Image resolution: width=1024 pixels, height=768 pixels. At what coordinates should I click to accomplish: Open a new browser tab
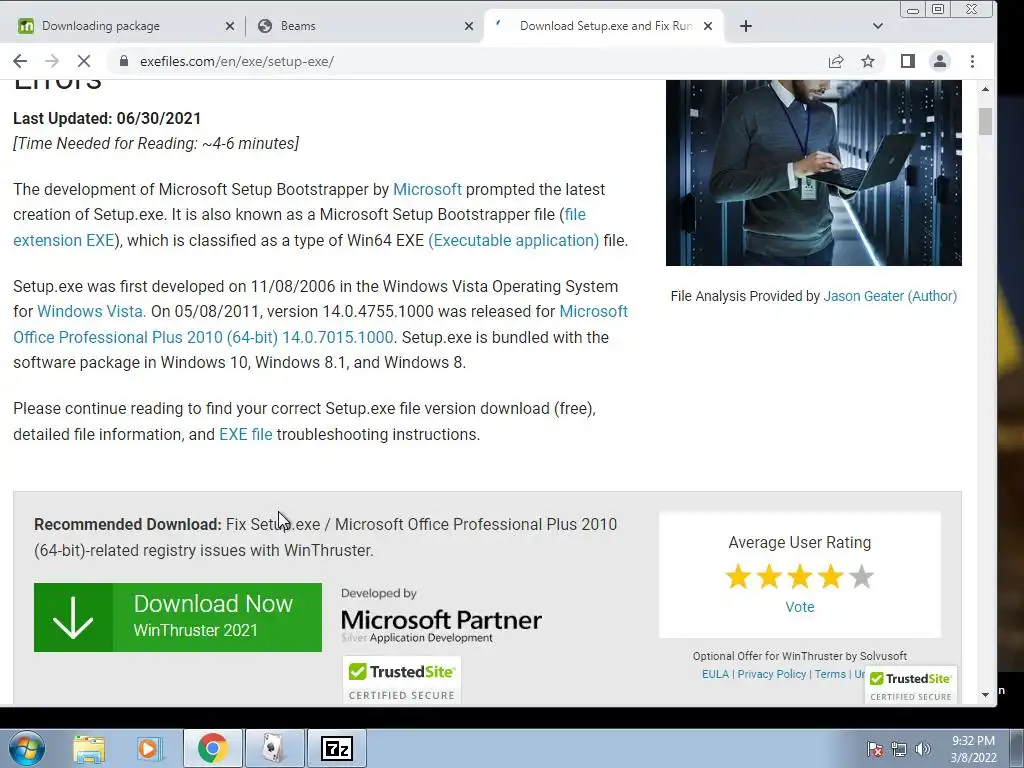(746, 26)
